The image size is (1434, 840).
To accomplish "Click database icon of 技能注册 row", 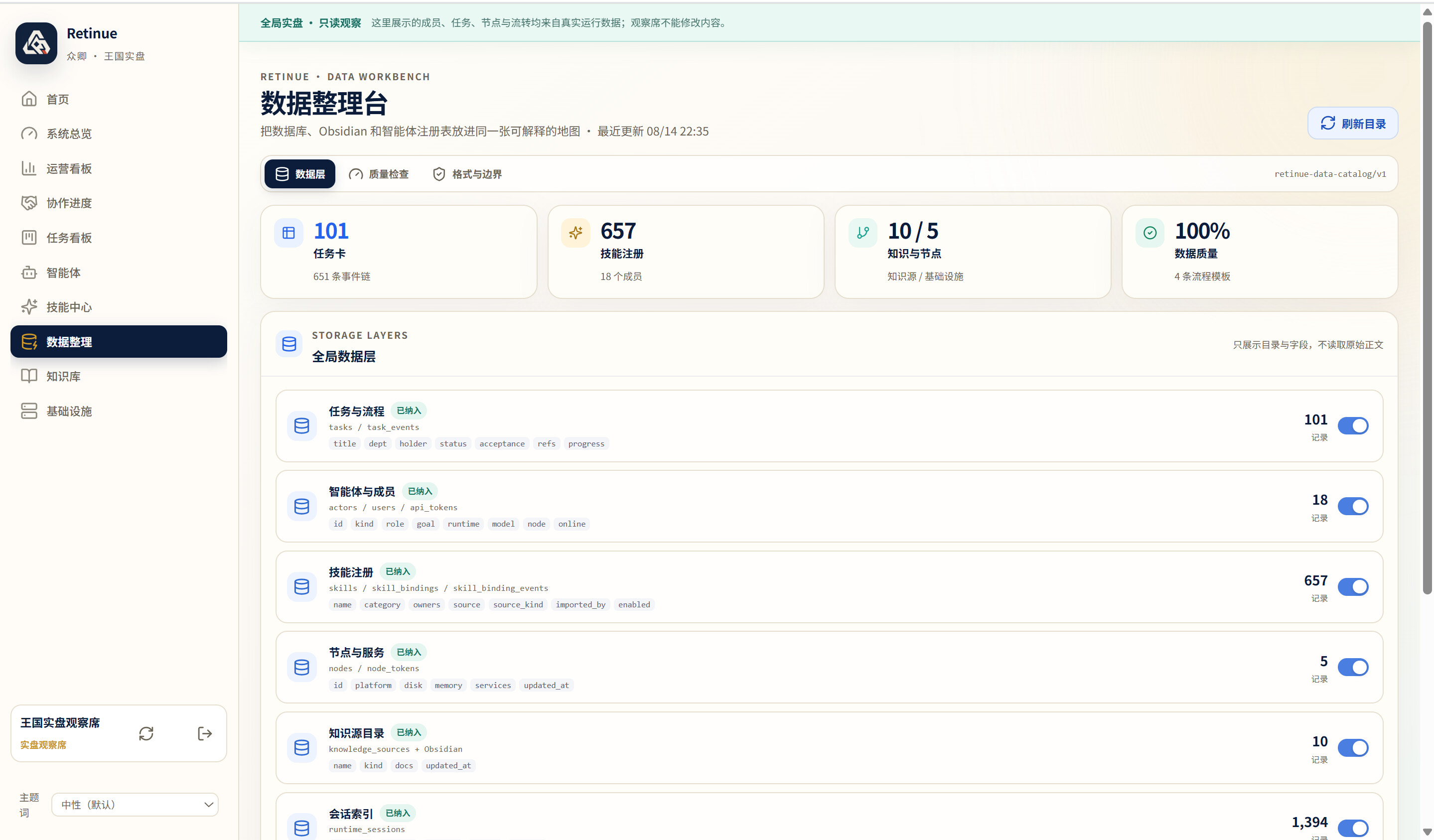I will click(x=301, y=587).
